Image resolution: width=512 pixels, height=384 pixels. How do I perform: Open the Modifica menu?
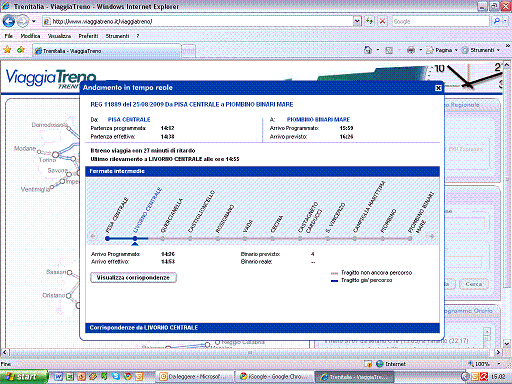(x=30, y=36)
